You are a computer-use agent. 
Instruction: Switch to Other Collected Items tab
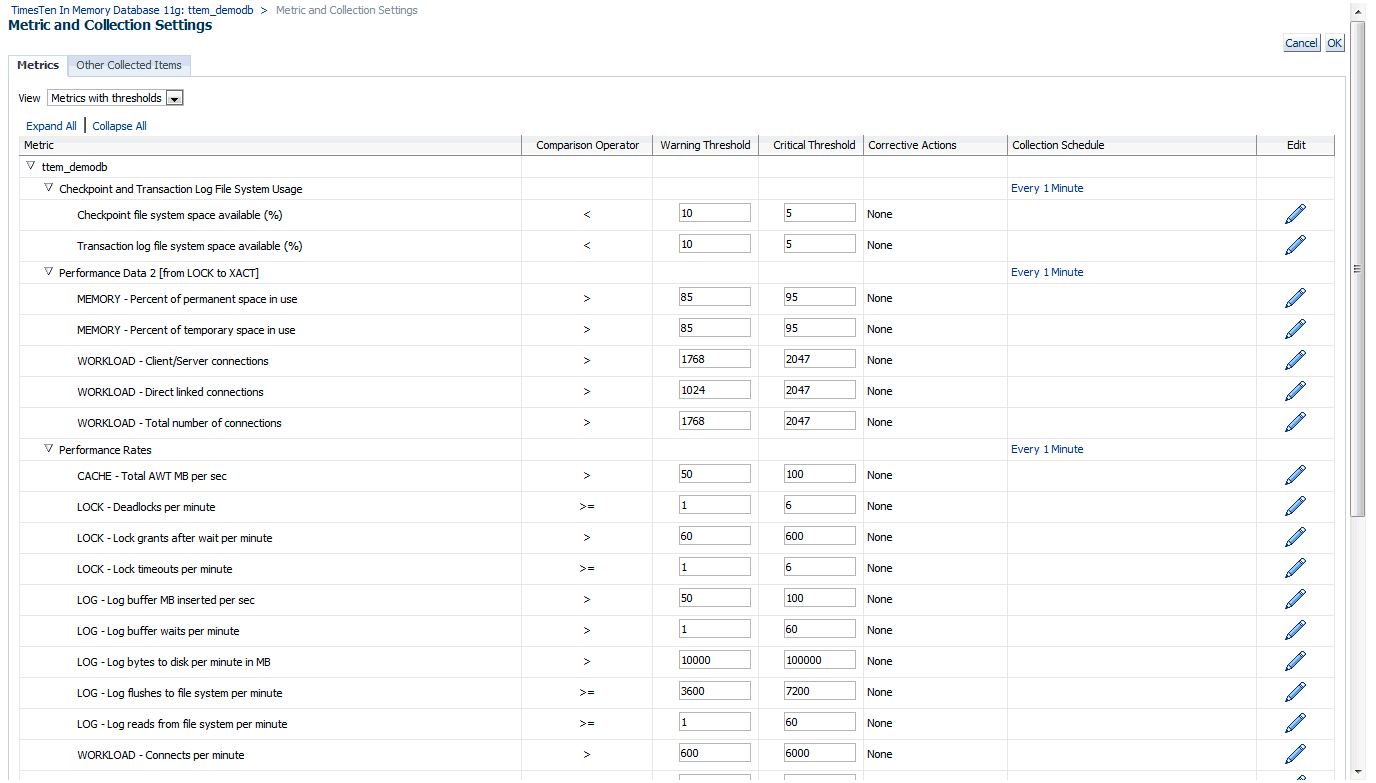[129, 65]
